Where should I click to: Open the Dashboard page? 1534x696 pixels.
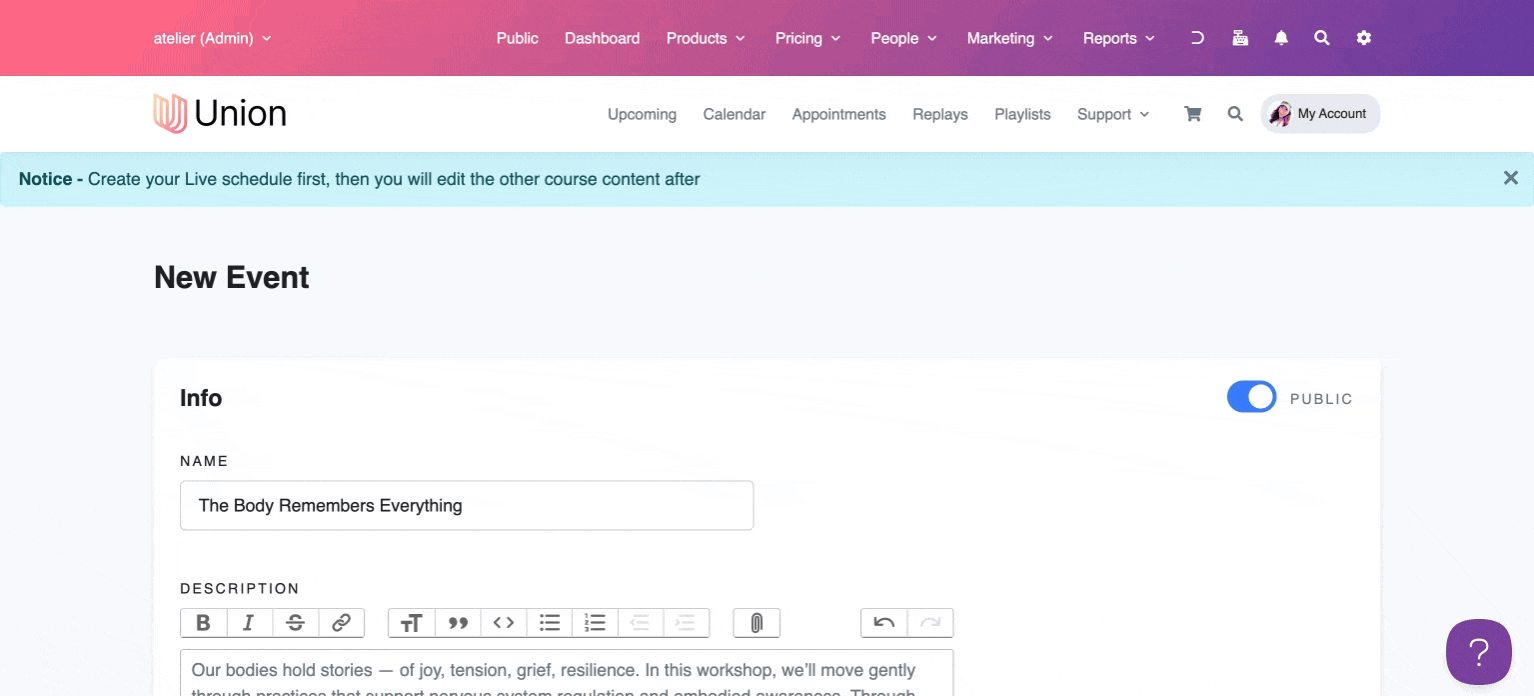(602, 38)
